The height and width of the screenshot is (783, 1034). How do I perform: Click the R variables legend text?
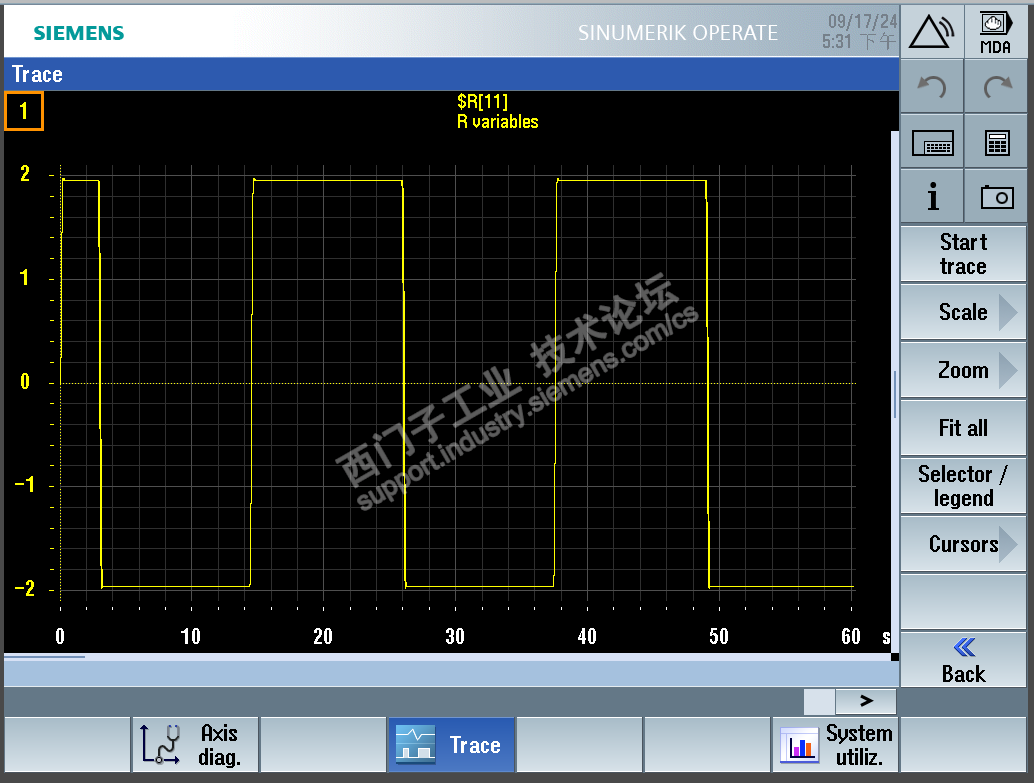point(497,122)
